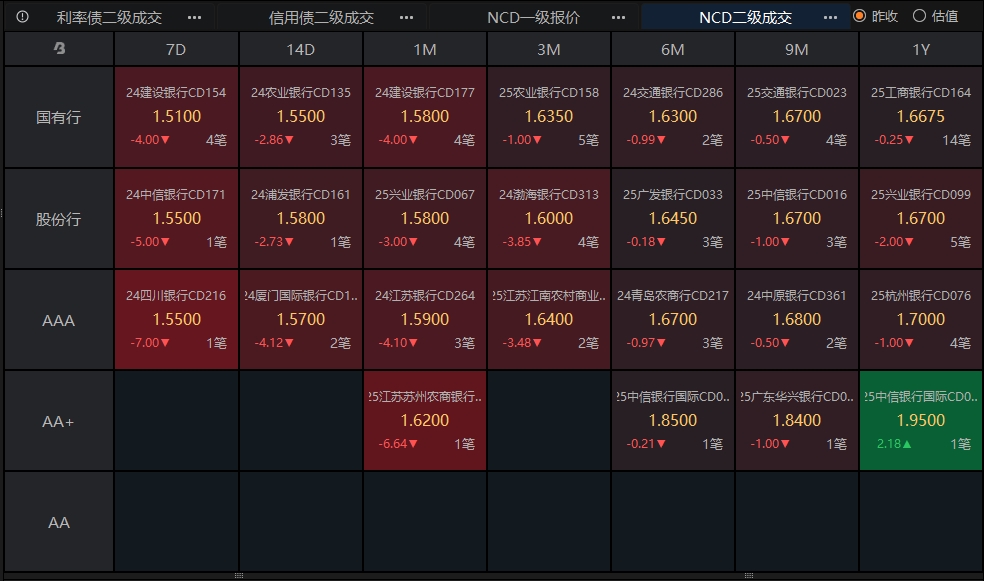Viewport: 984px width, 581px height.
Task: Select the 国有行 row label
Action: pyautogui.click(x=58, y=117)
